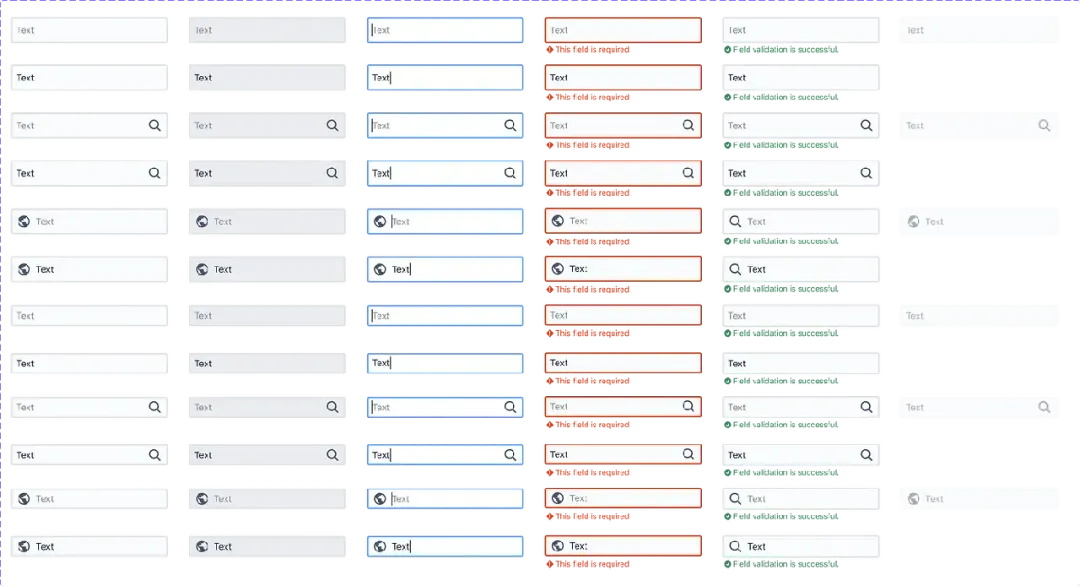Click the topmost blue-outlined focused input
Viewport: 1080px width, 586px height.
445,30
